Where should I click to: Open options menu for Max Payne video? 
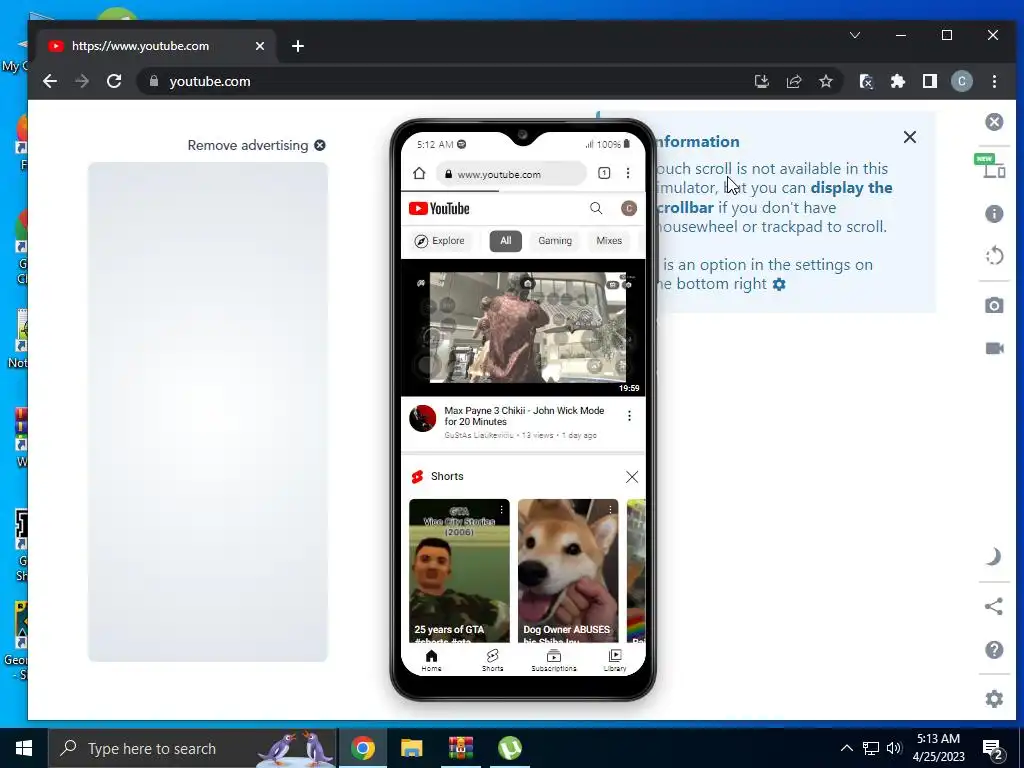pos(629,416)
